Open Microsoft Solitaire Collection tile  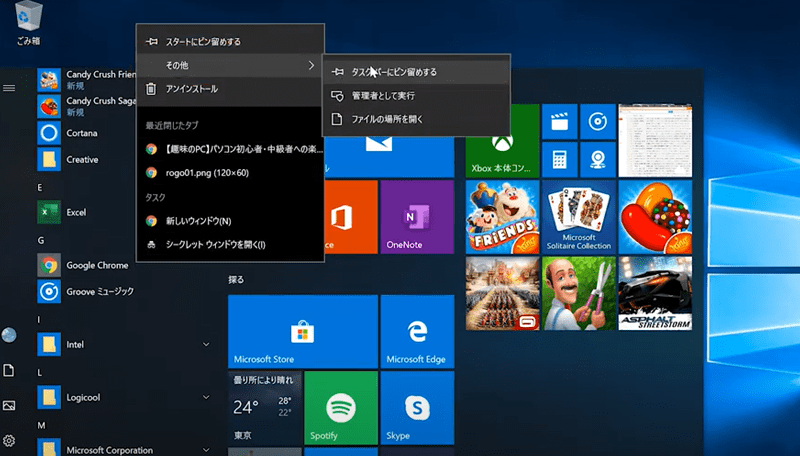point(579,217)
